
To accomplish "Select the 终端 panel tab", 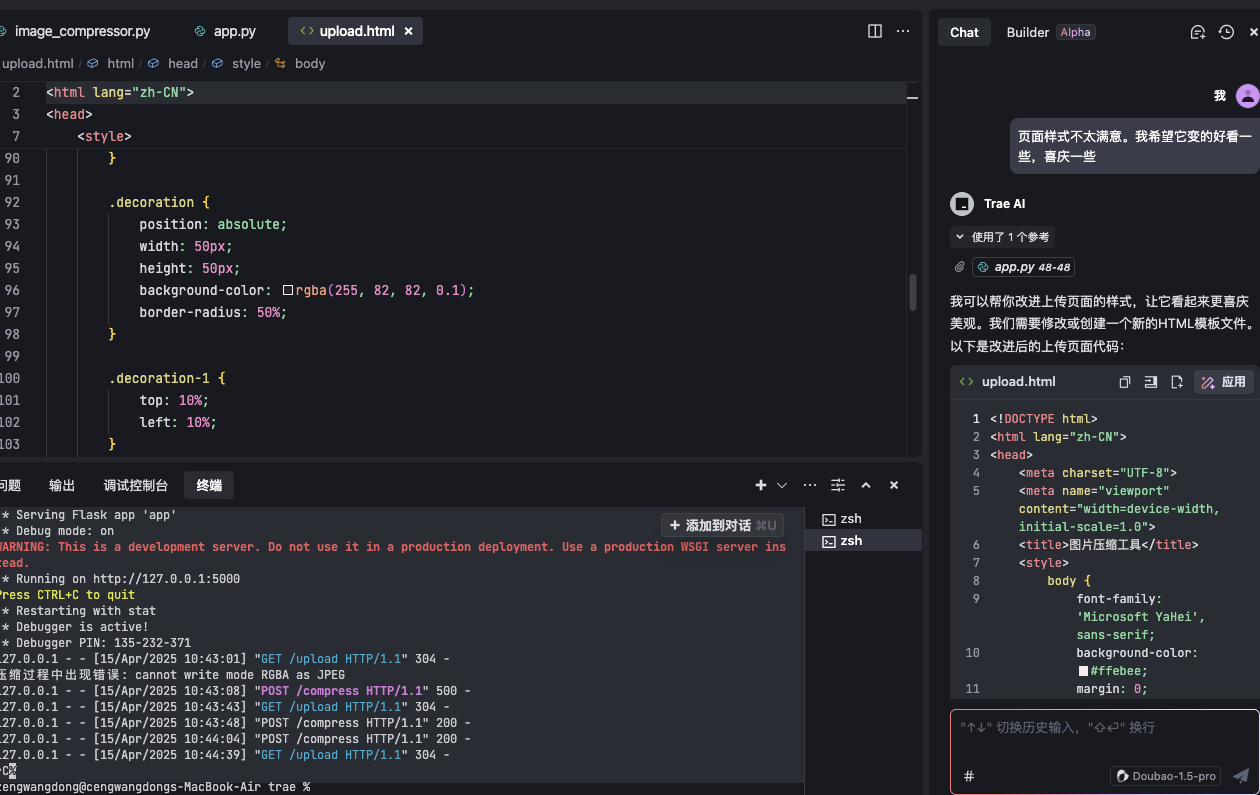I will (x=209, y=485).
